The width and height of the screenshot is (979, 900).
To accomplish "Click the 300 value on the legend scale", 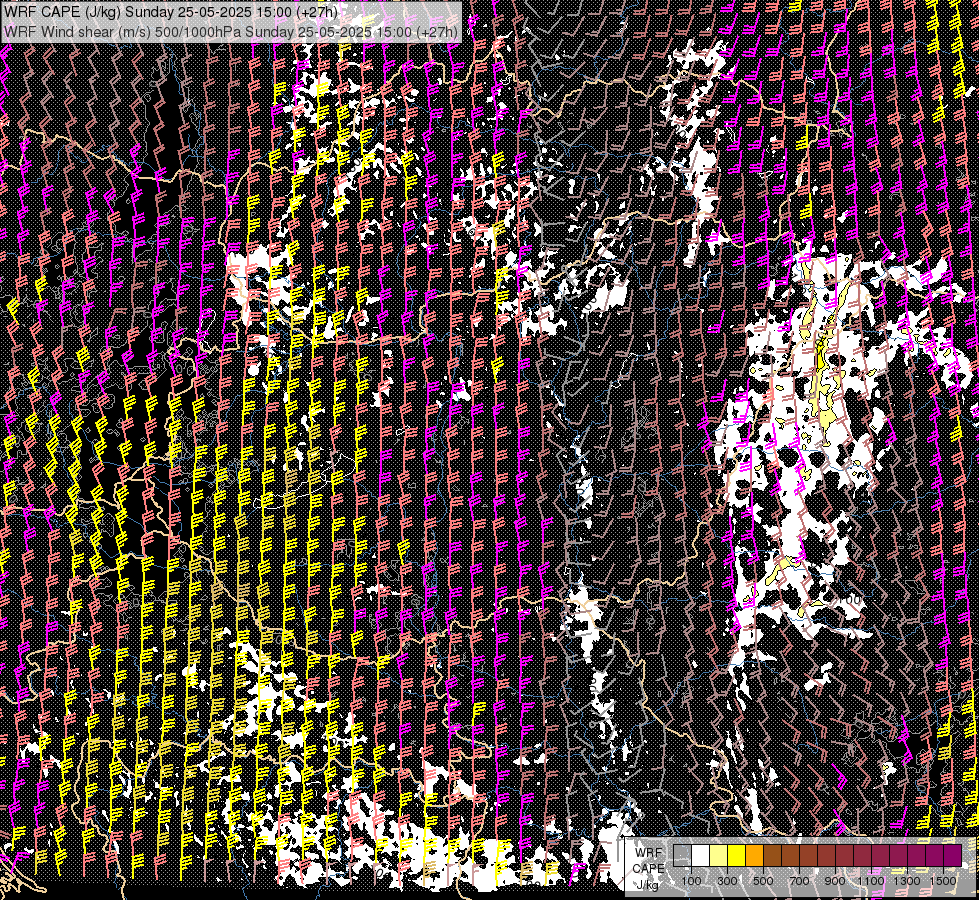I will coord(727,881).
